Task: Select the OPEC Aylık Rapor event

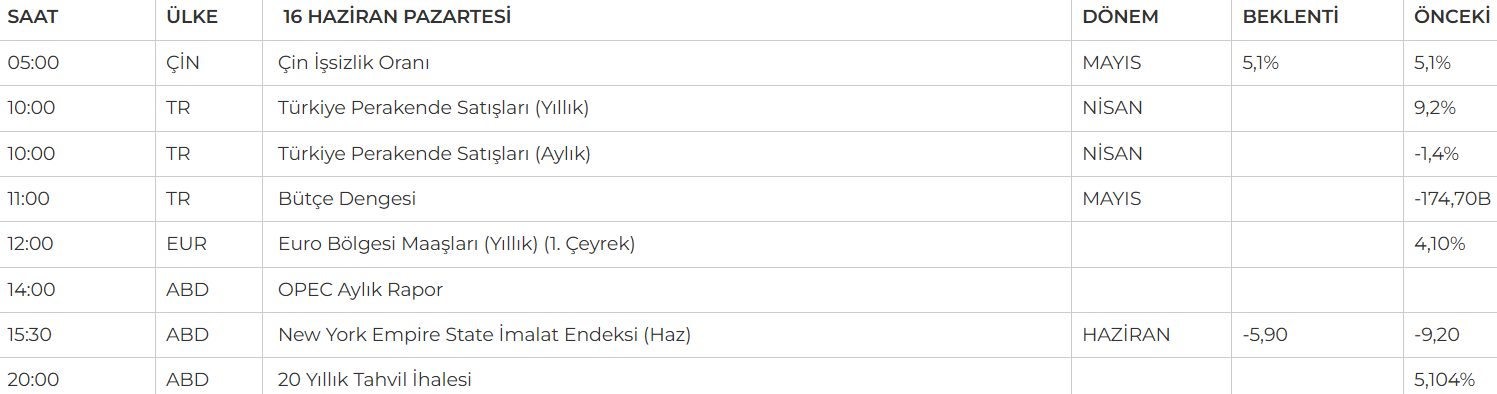Action: click(x=360, y=290)
